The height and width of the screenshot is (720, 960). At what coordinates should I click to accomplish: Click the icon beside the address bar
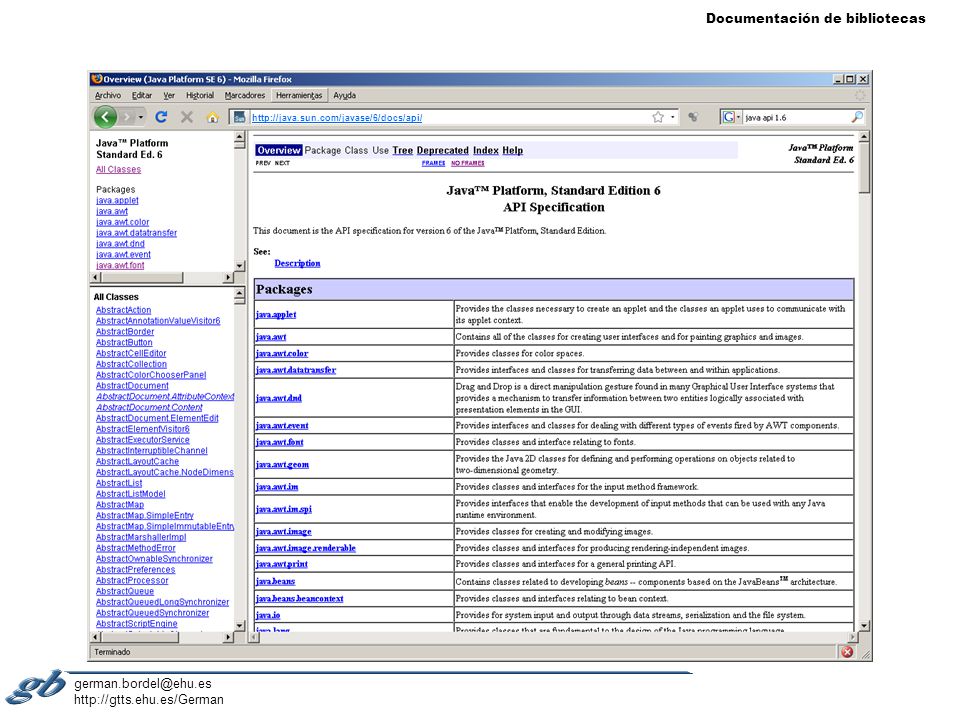click(x=693, y=117)
